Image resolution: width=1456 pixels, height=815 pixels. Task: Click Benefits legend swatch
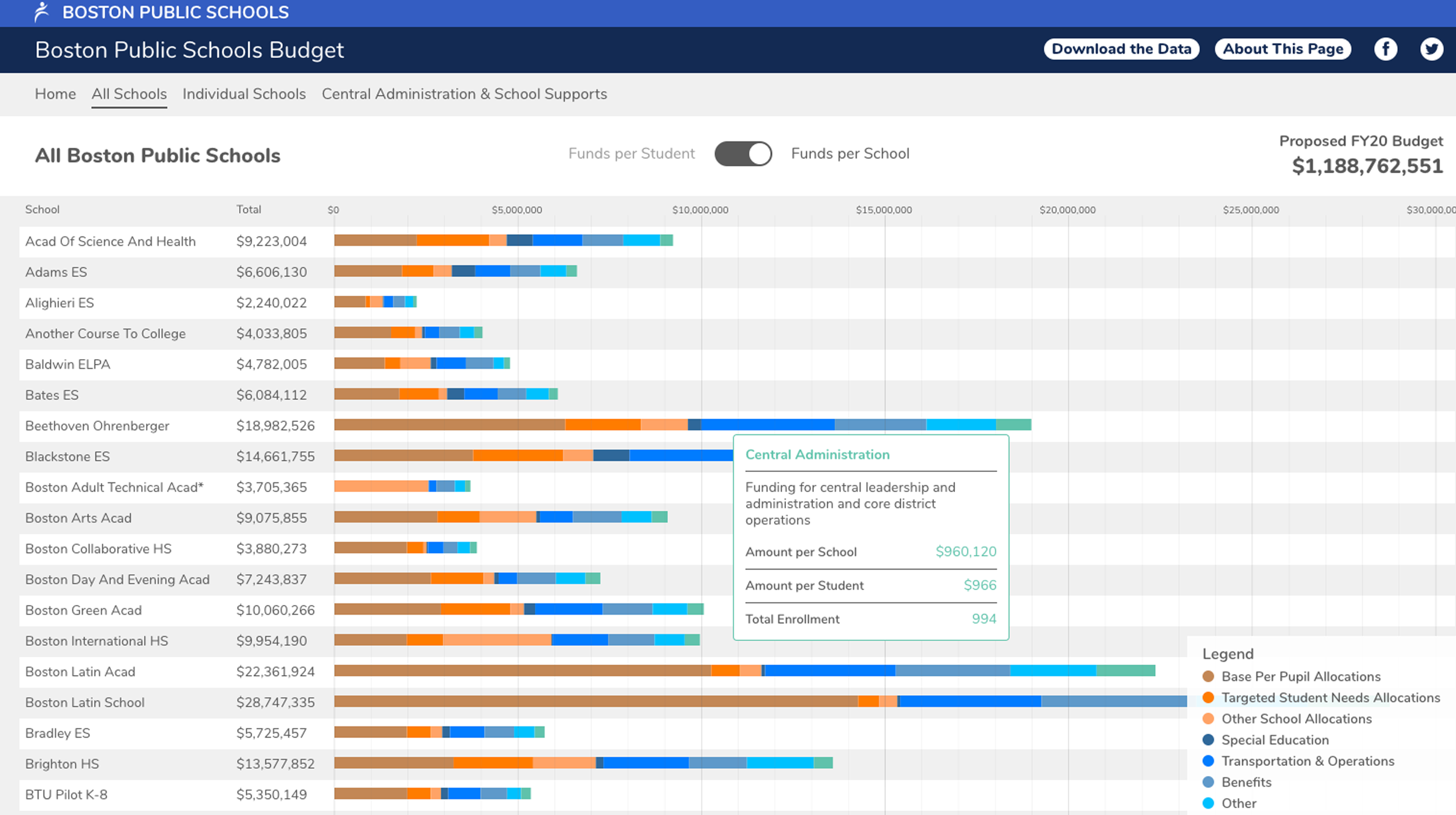click(1208, 782)
